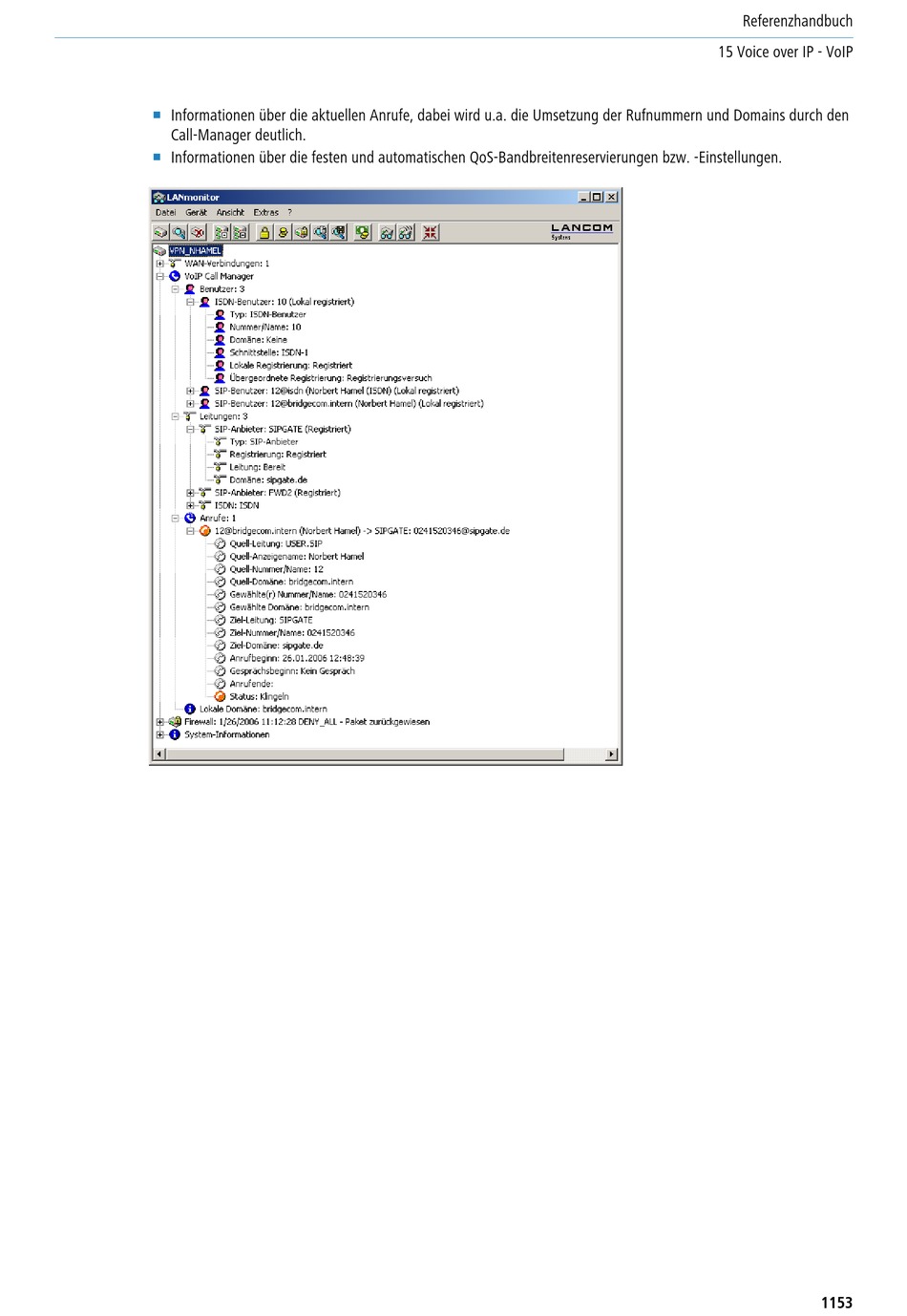Open the Gerät menu

point(197,212)
